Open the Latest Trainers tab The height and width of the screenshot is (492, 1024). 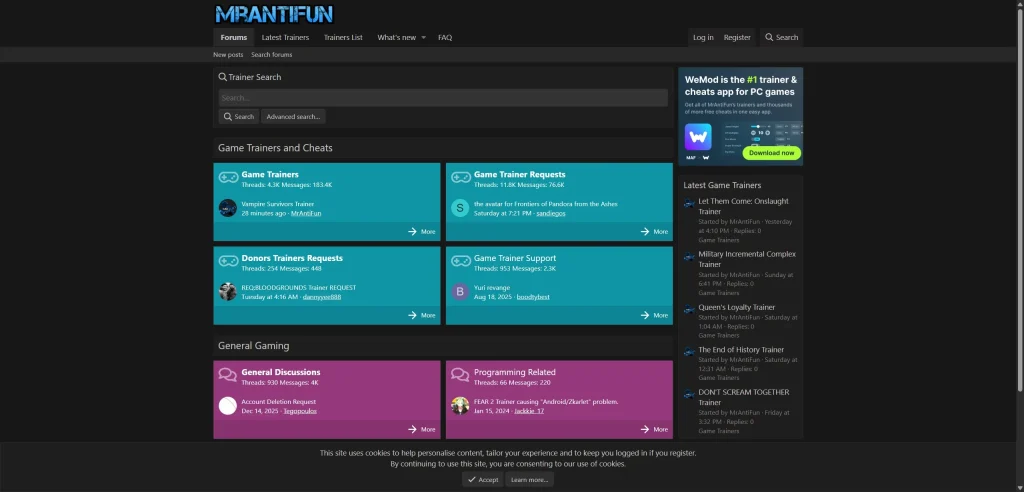(x=285, y=38)
